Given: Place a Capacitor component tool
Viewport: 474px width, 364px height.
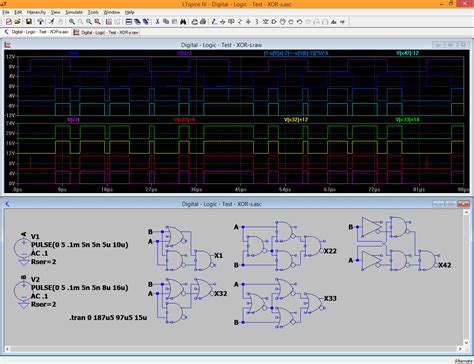Looking at the screenshot, I should (248, 22).
